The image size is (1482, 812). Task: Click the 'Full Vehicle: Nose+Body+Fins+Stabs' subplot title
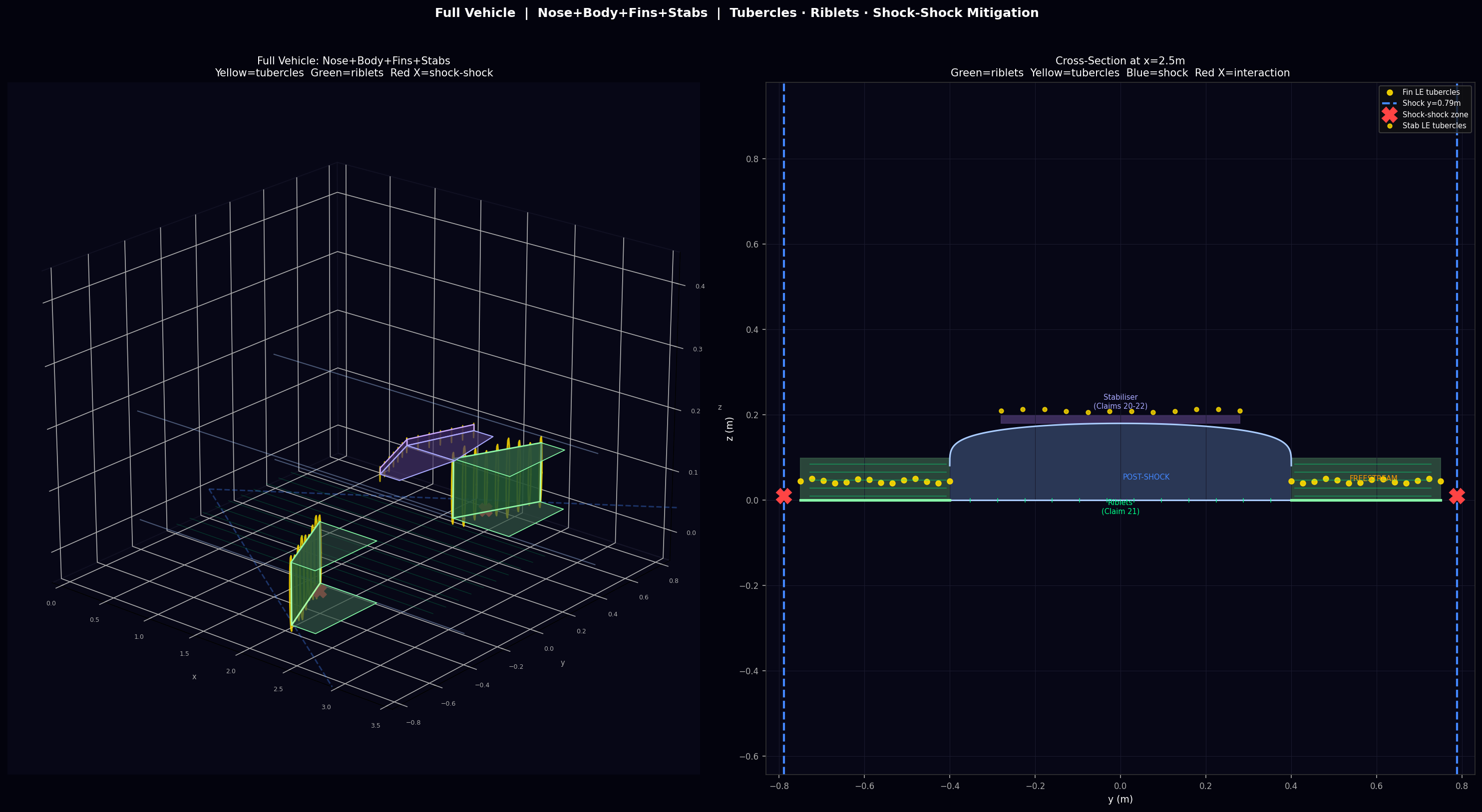353,60
